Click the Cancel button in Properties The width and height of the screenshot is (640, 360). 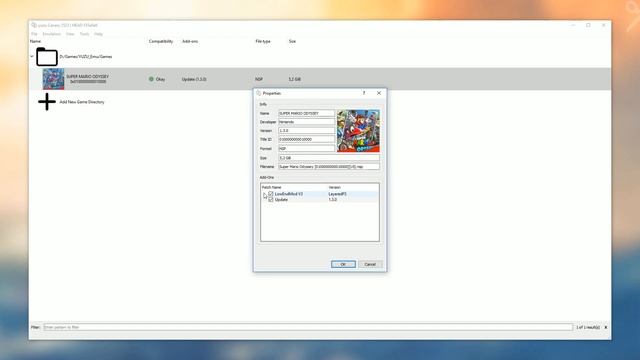pos(370,264)
